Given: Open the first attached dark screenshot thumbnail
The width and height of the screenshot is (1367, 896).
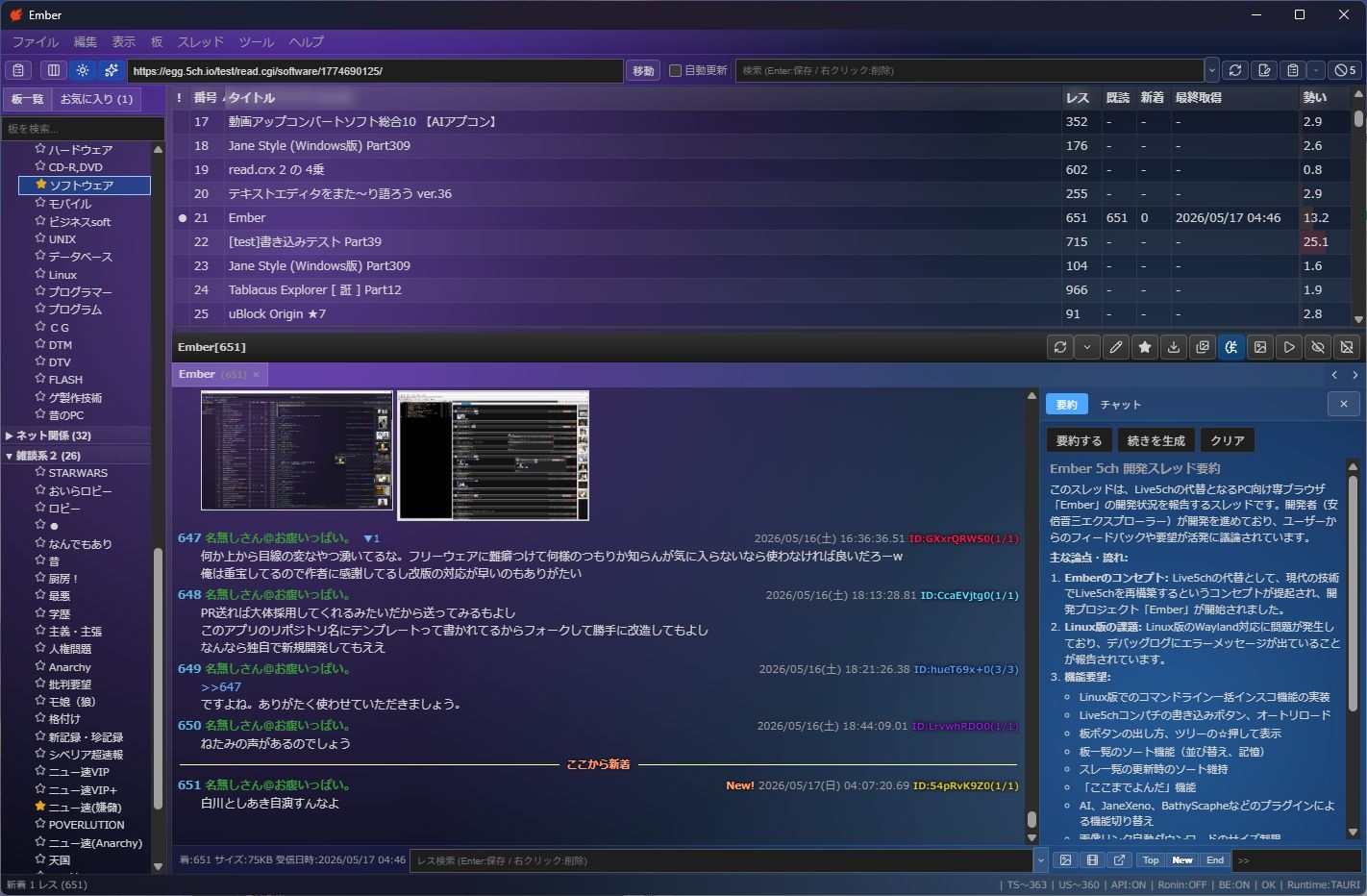Looking at the screenshot, I should point(297,450).
